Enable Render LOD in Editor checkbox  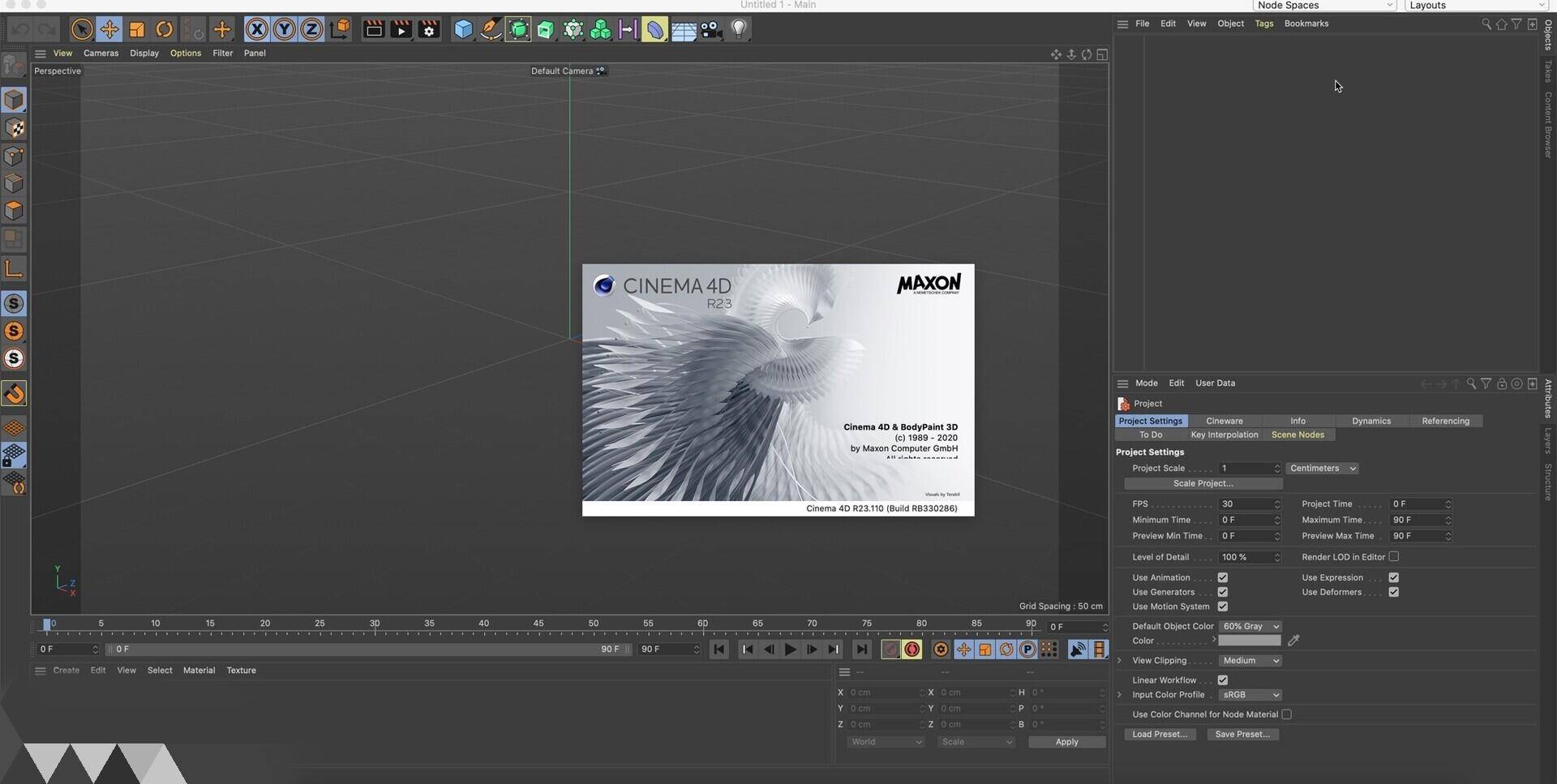click(x=1393, y=557)
